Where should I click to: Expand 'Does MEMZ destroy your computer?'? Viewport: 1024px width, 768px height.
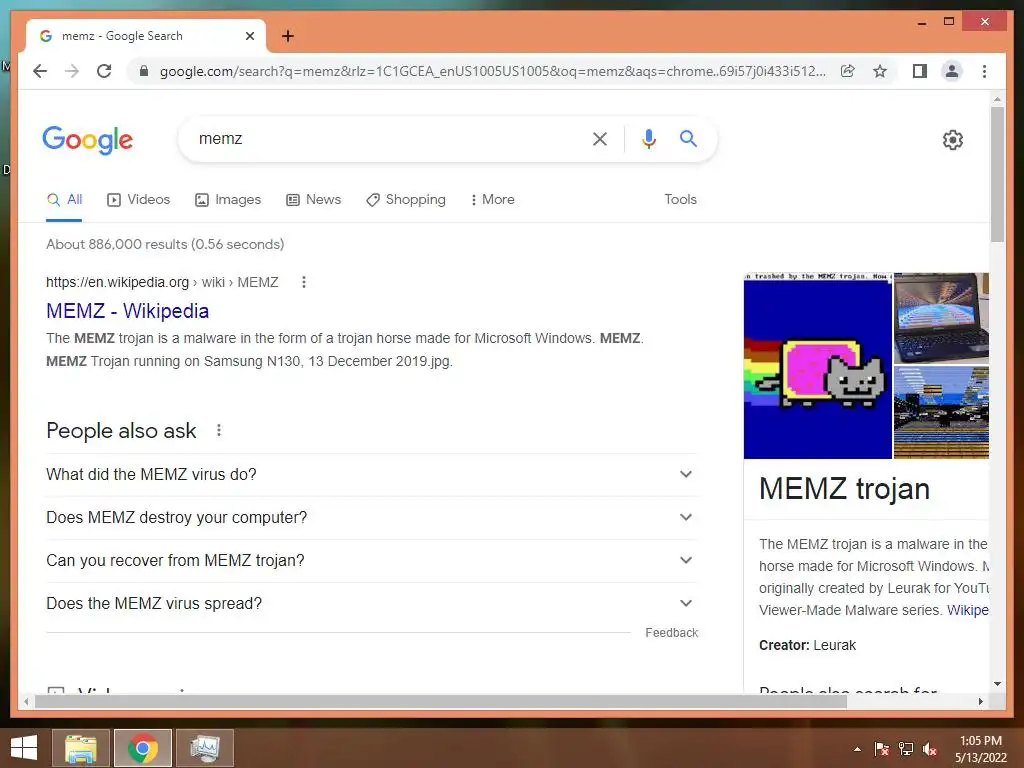tap(372, 518)
